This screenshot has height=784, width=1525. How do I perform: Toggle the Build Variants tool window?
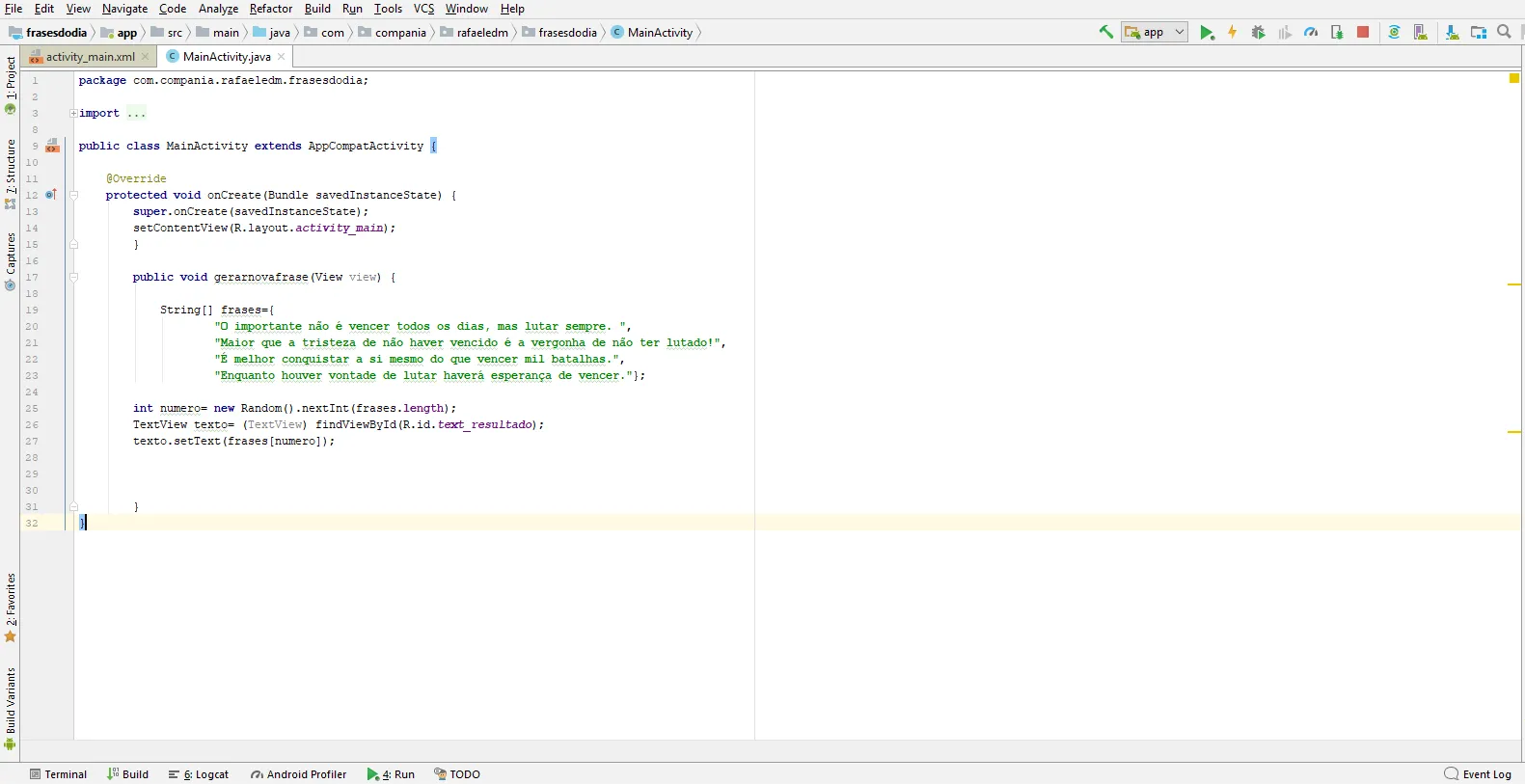coord(10,709)
